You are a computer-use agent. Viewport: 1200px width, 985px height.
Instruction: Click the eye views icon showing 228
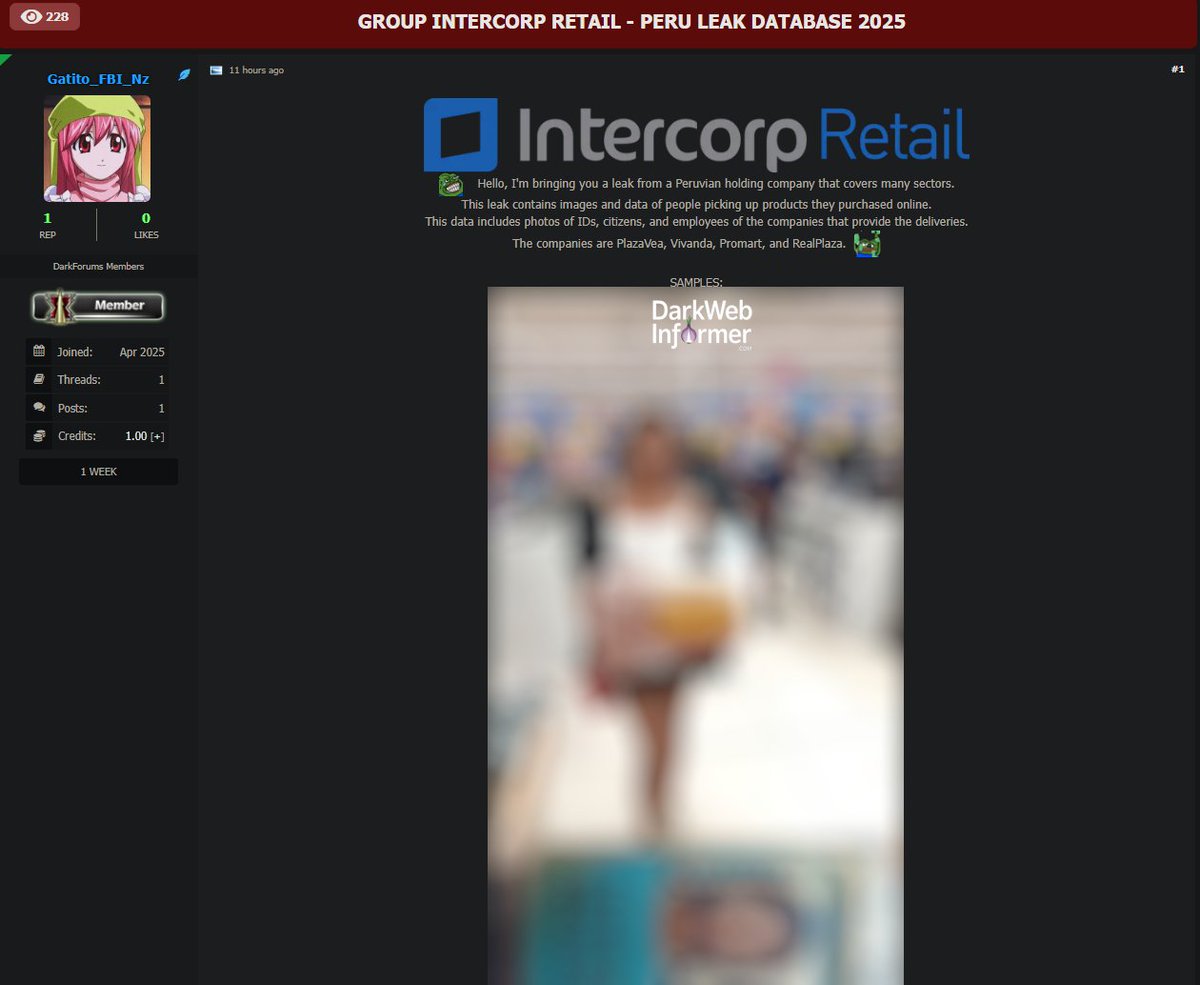point(31,17)
